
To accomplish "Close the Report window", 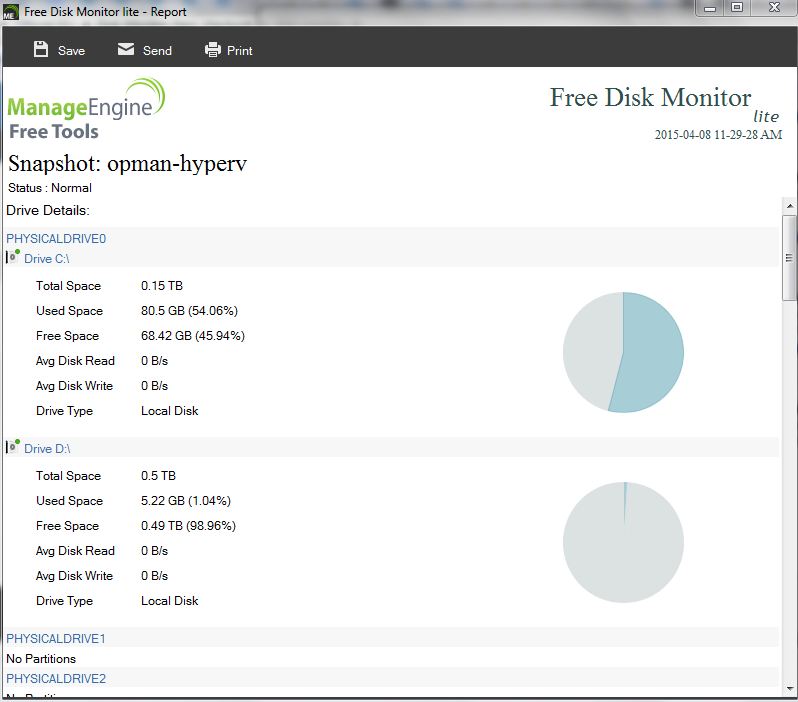I will [774, 8].
